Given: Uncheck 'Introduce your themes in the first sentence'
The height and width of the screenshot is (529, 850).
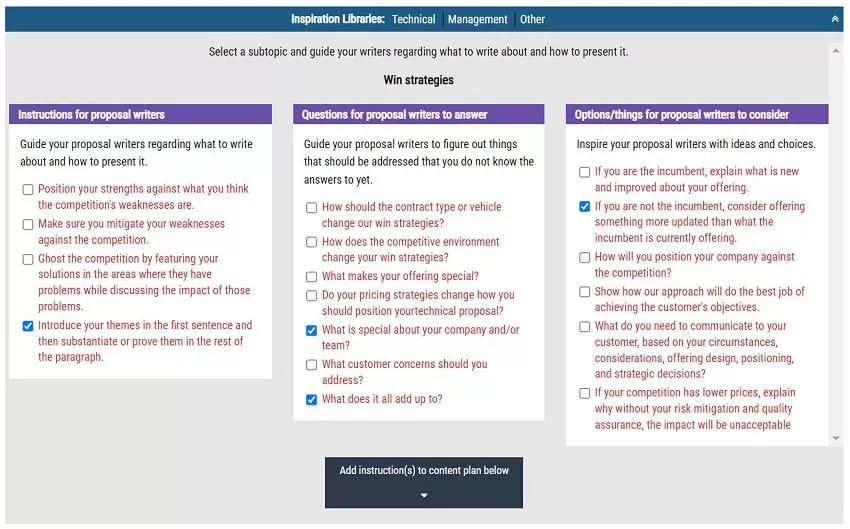Looking at the screenshot, I should pos(28,325).
